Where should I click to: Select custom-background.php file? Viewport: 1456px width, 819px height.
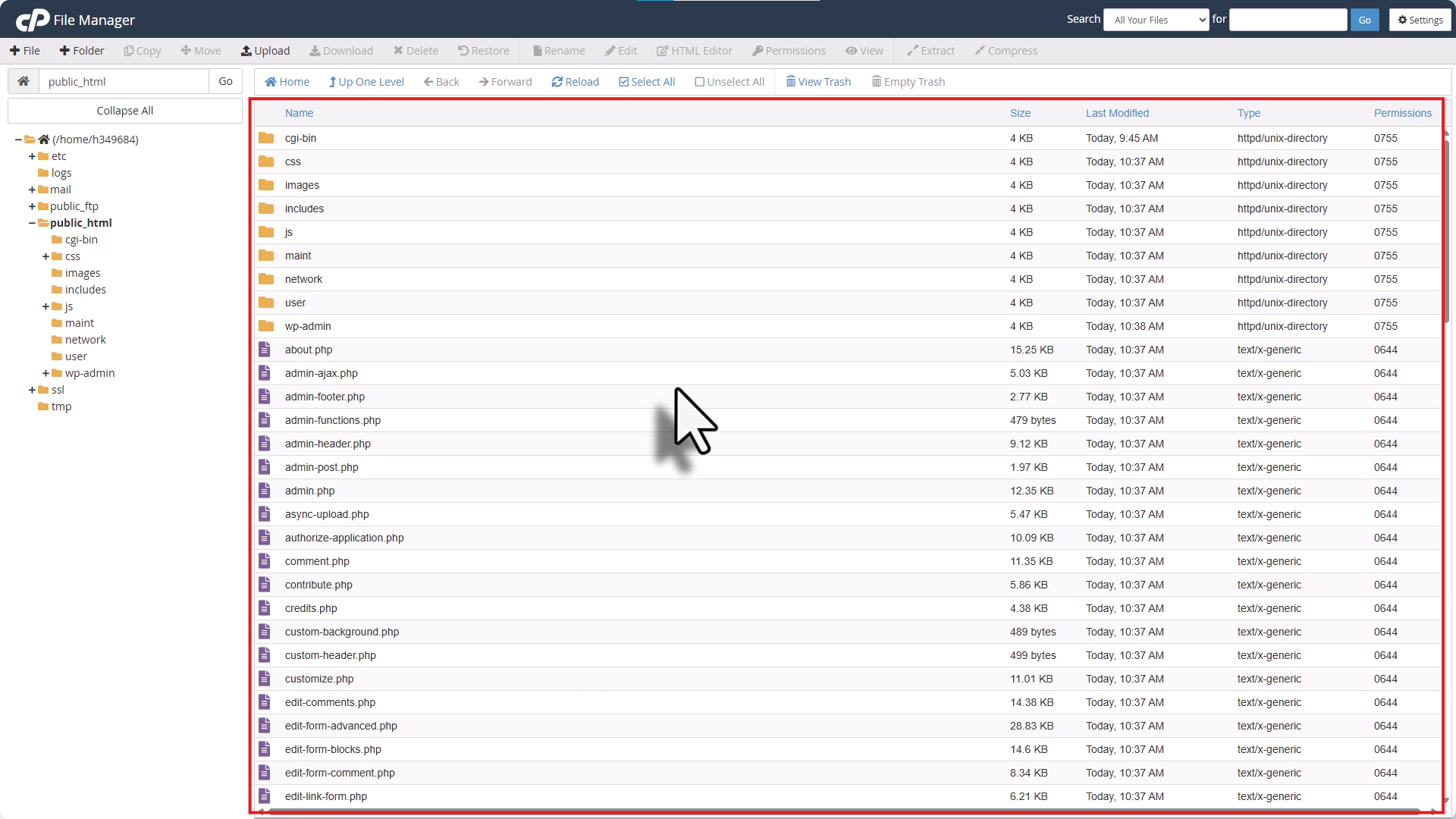point(848,632)
